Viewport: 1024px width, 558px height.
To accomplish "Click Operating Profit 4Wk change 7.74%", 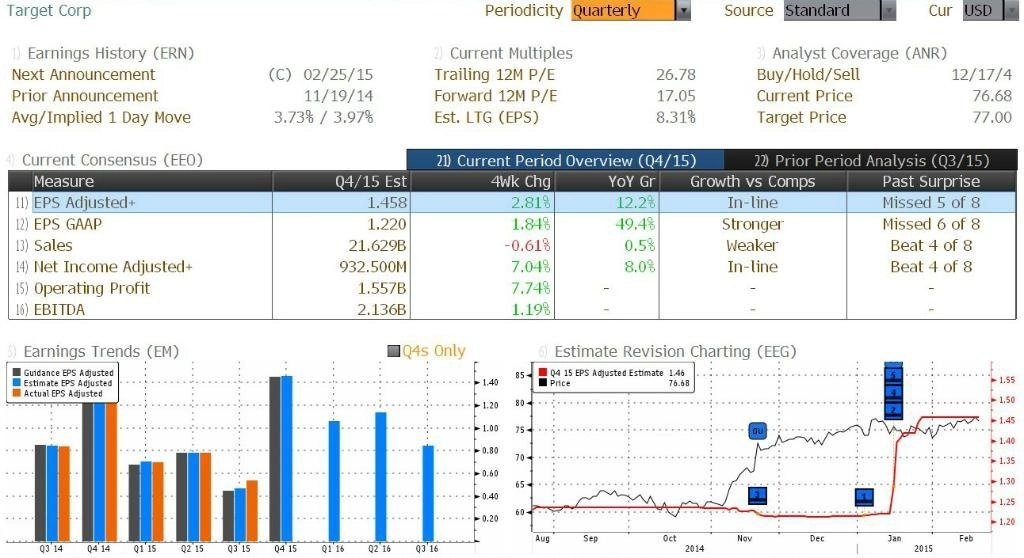I will (x=531, y=288).
